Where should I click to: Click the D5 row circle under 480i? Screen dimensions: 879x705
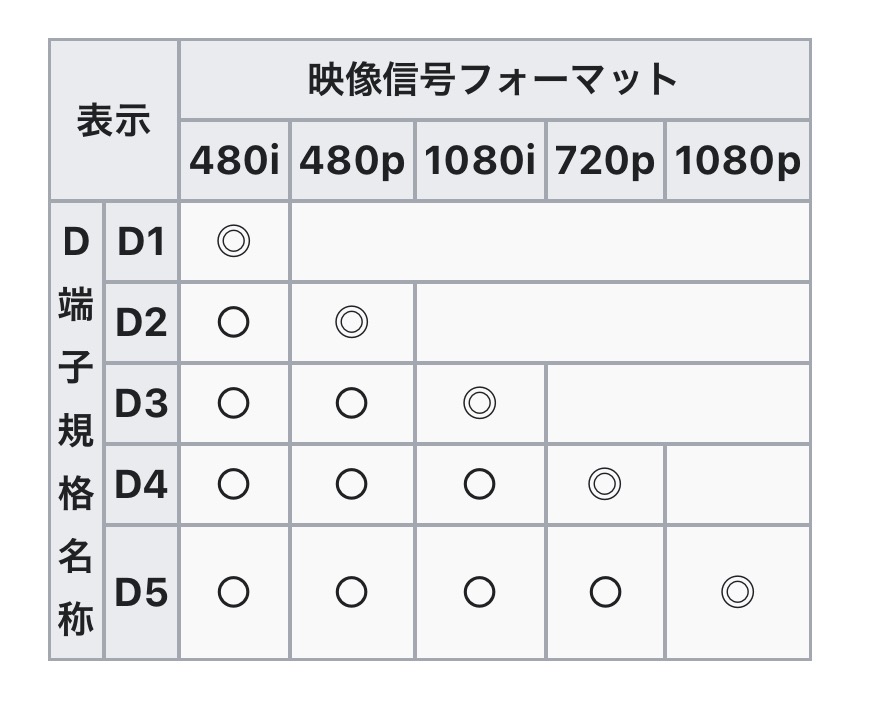coord(233,592)
